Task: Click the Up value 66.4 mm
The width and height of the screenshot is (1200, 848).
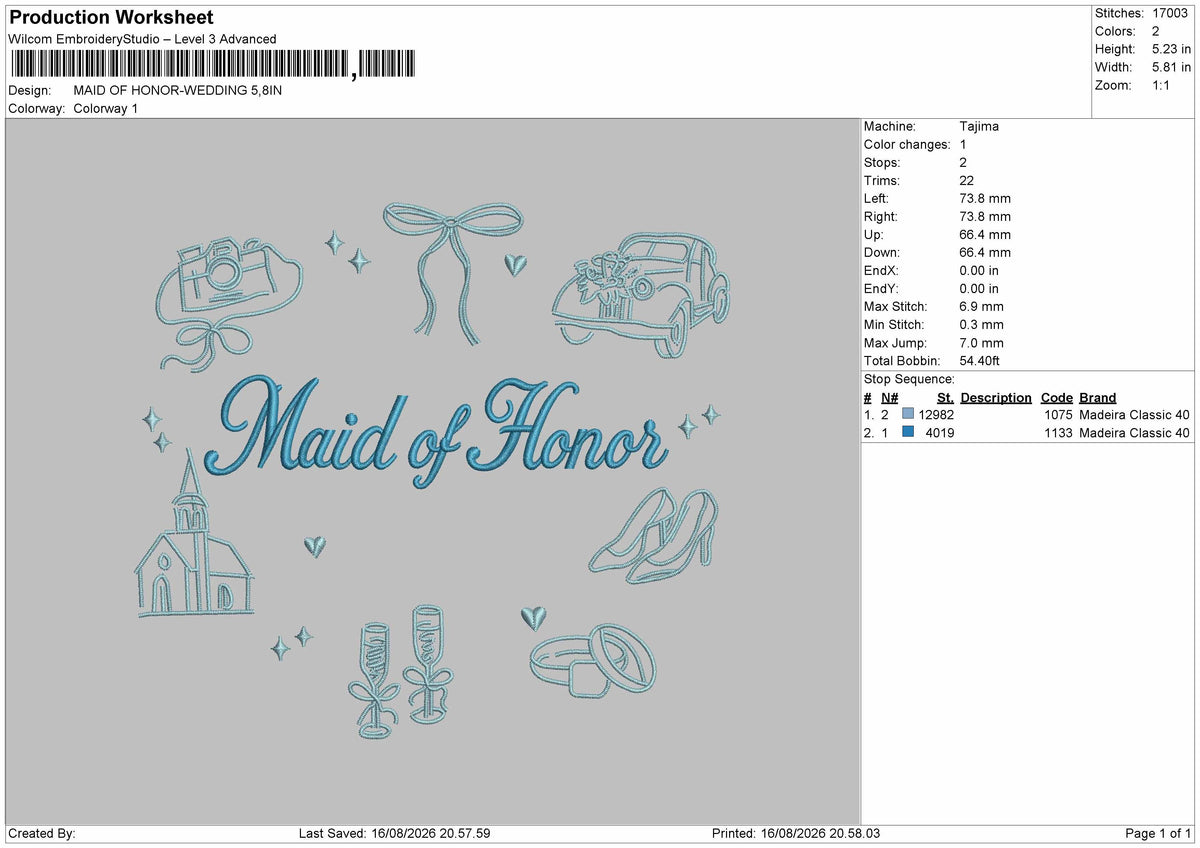Action: 985,234
